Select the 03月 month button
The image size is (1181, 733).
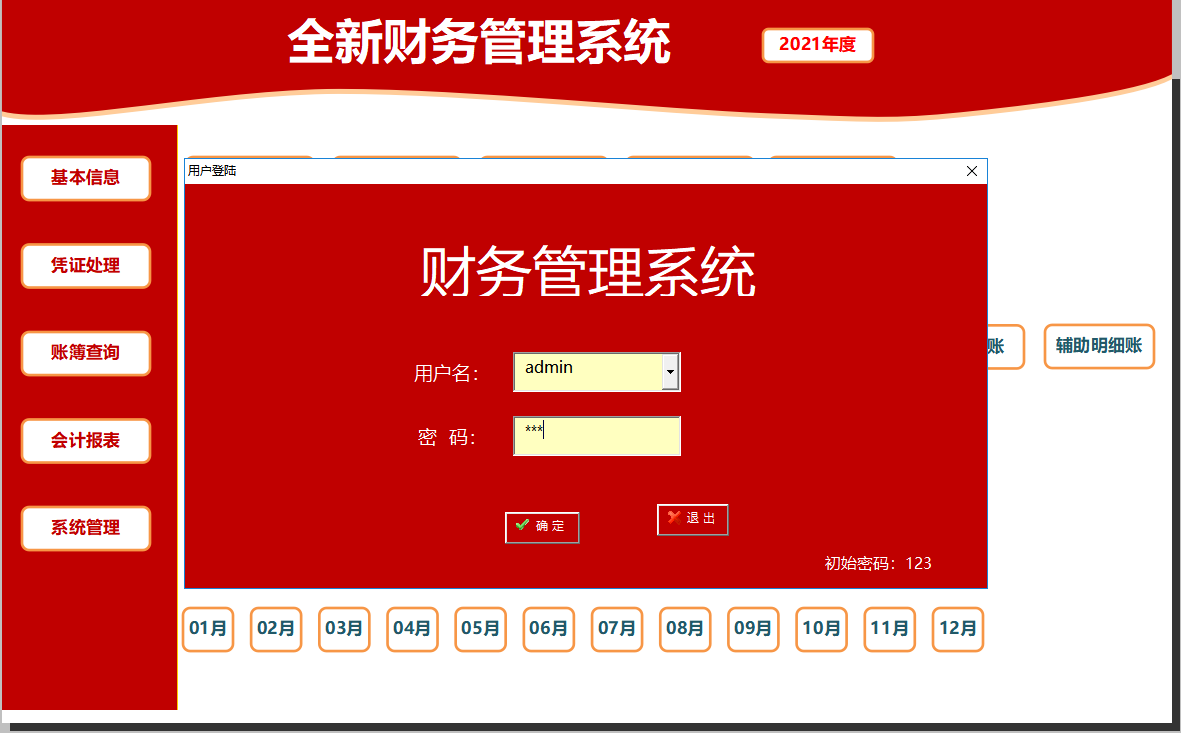pos(343,629)
